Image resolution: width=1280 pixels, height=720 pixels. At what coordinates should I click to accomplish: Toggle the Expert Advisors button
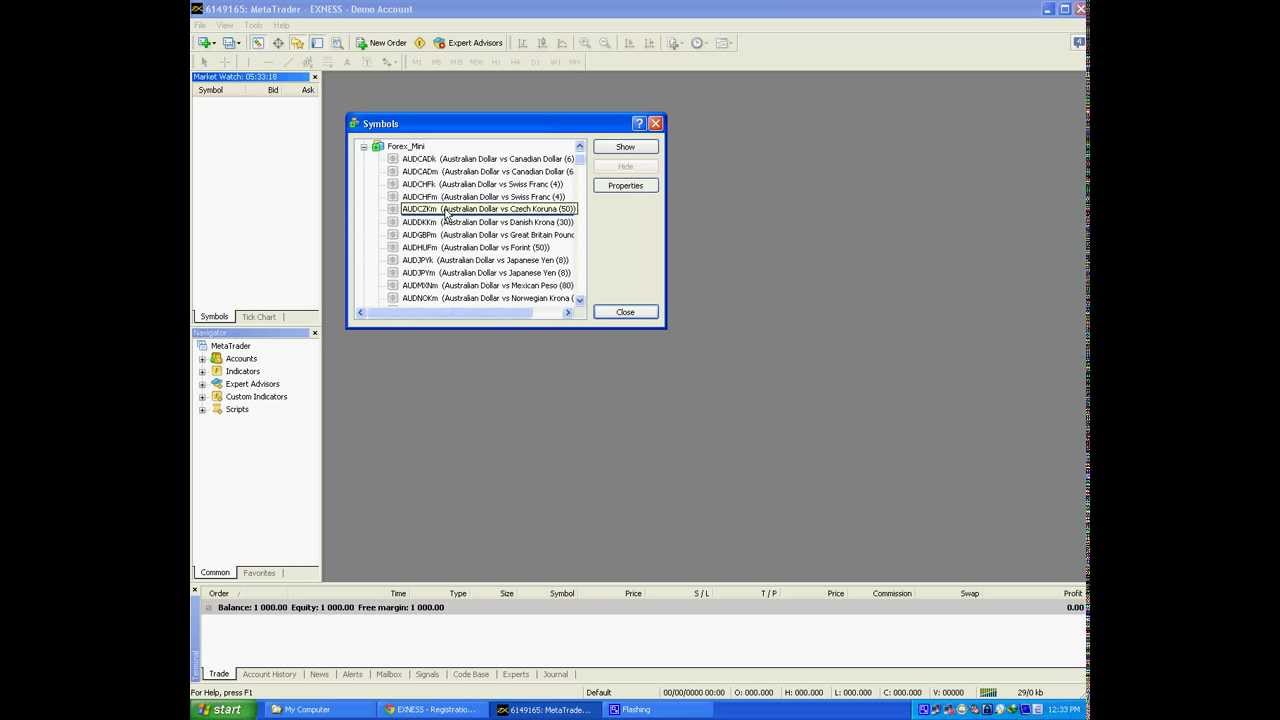(468, 43)
